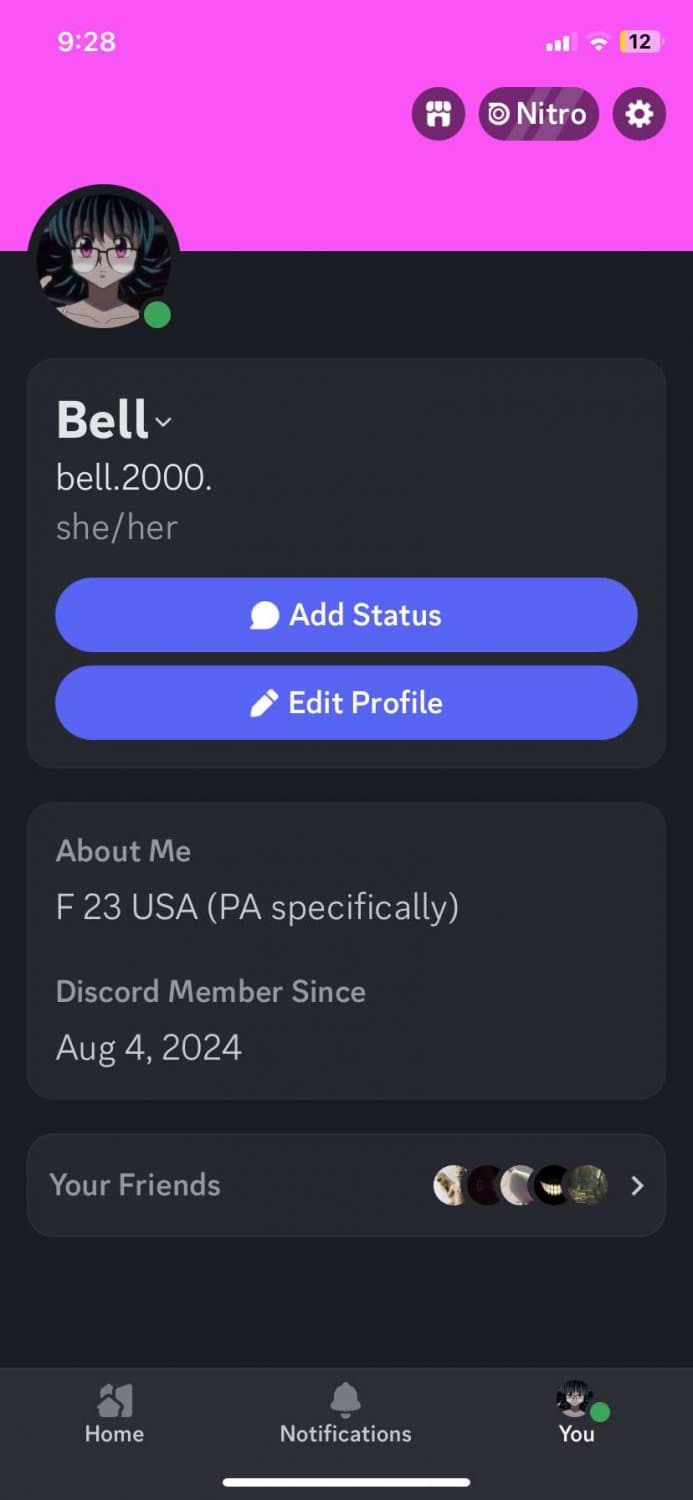Tap the online dot on the profile avatar

(156, 315)
